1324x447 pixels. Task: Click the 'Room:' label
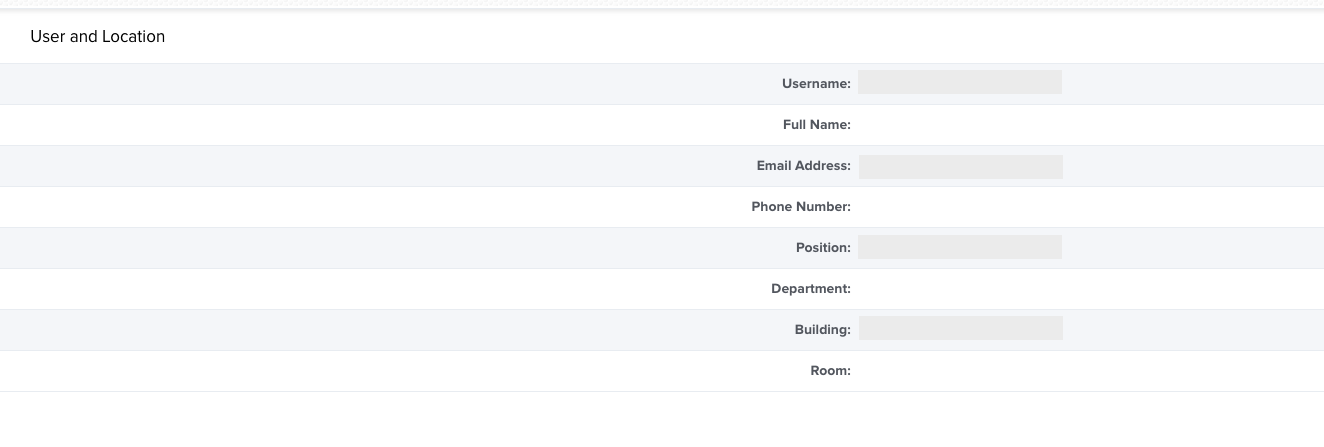point(830,371)
